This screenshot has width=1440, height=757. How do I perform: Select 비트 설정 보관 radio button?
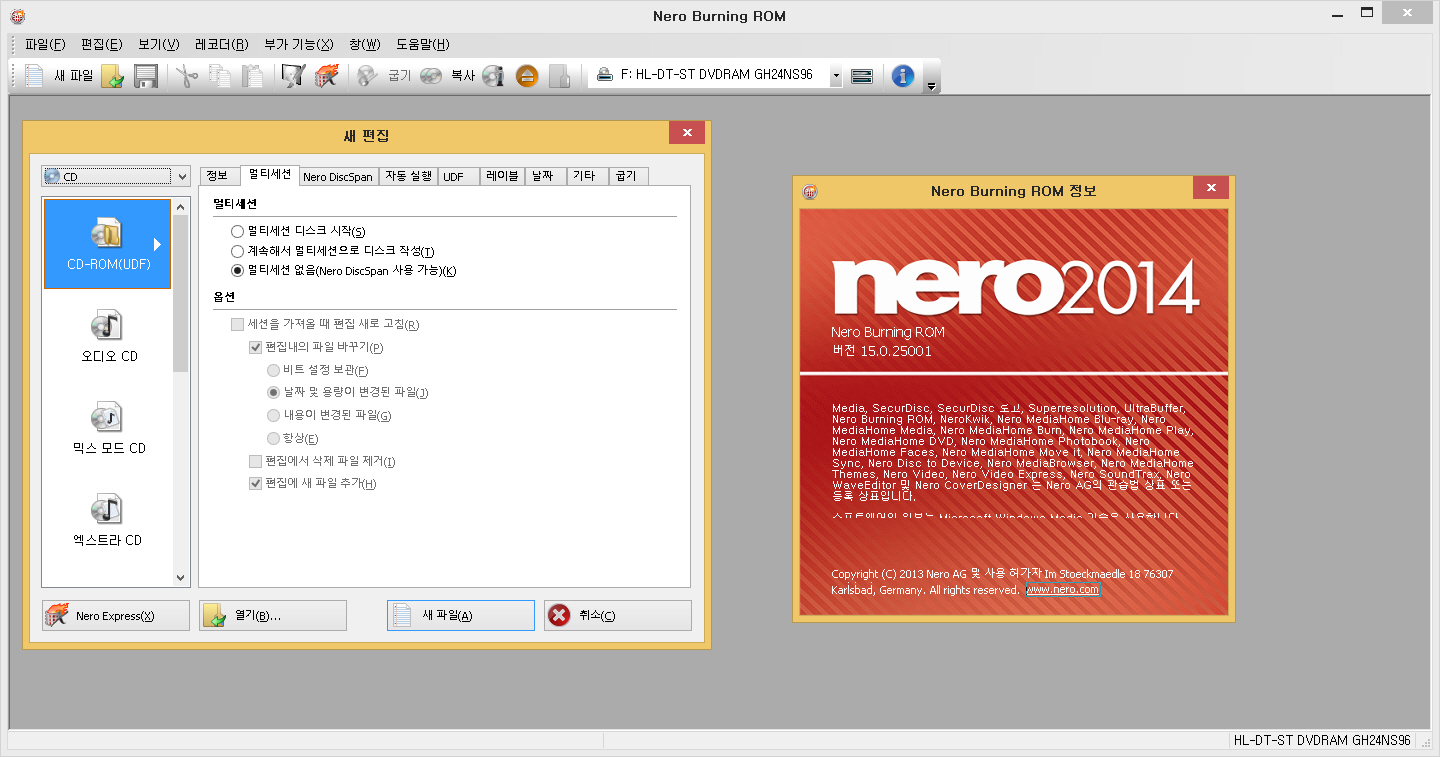coord(273,370)
